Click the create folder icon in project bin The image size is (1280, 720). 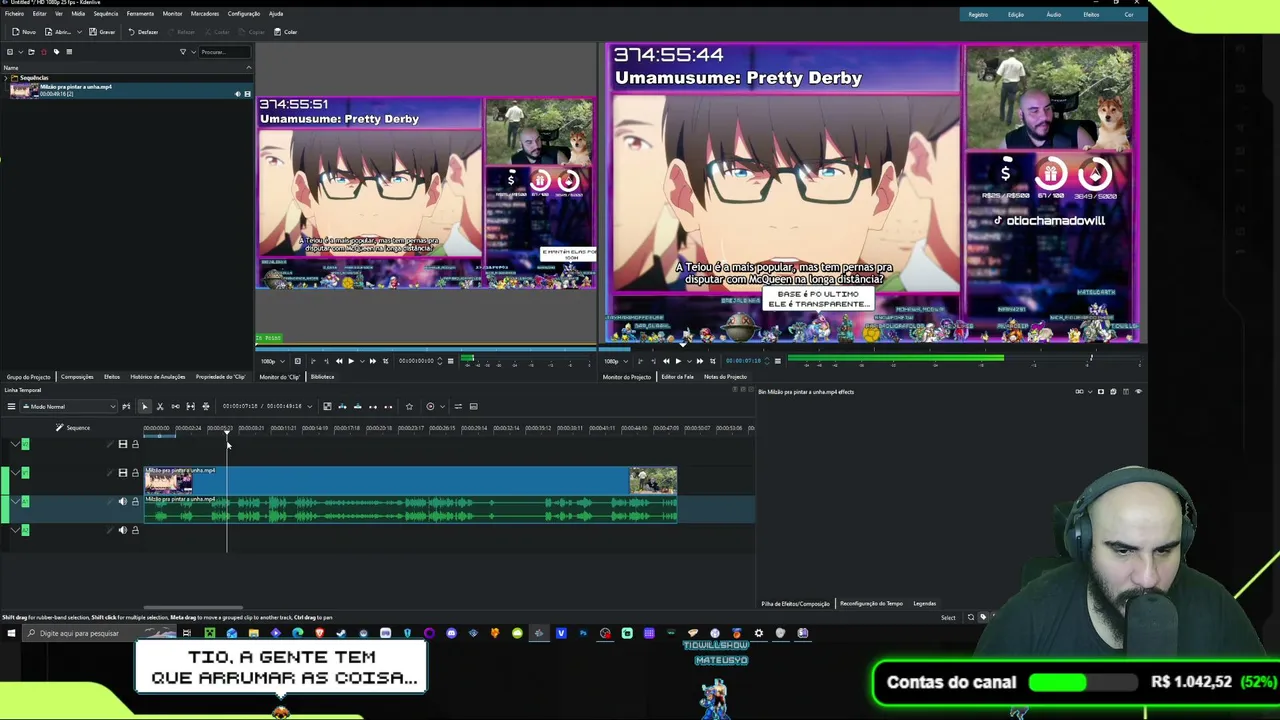tap(31, 52)
